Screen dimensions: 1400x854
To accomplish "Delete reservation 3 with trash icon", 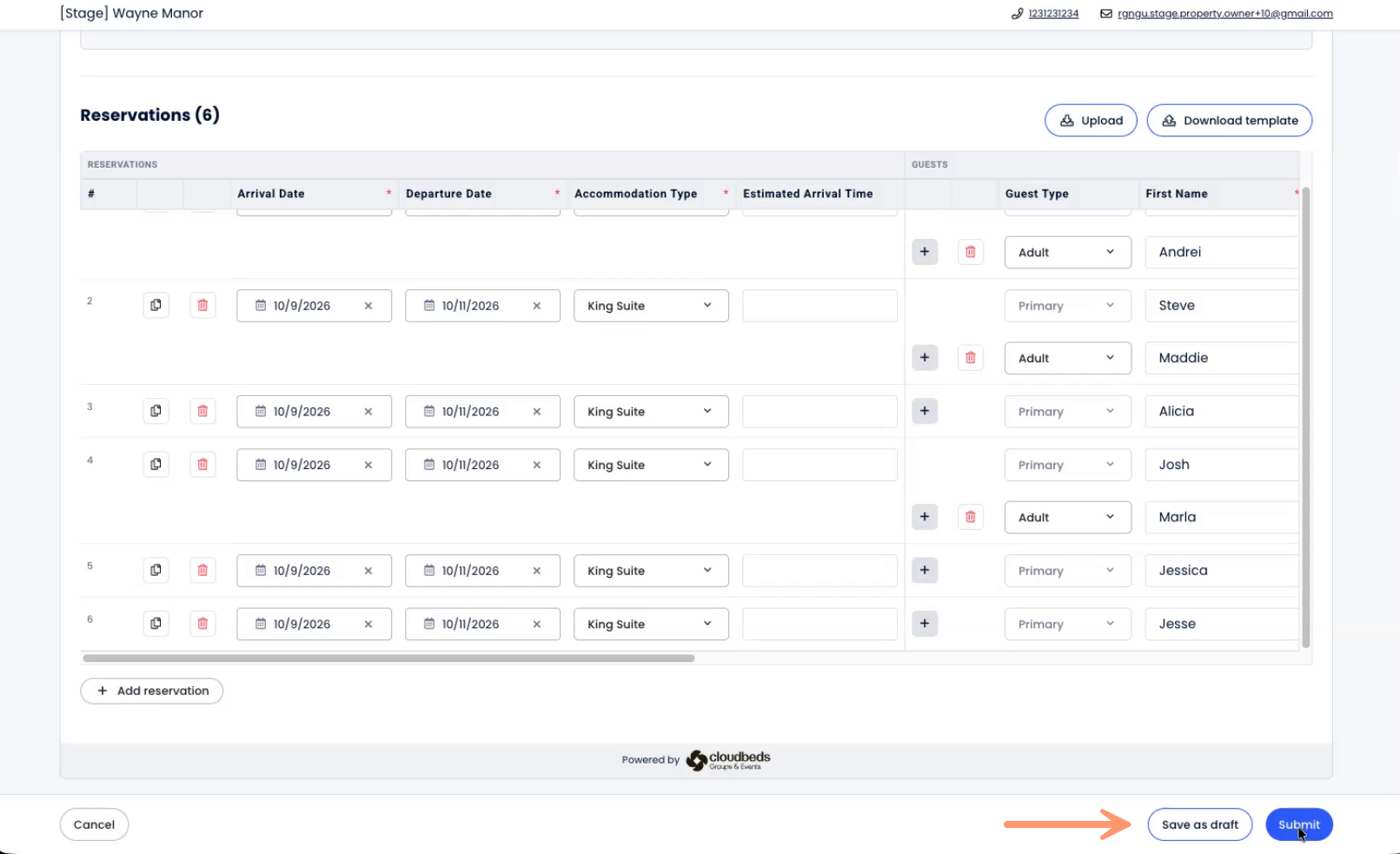I will pos(202,411).
